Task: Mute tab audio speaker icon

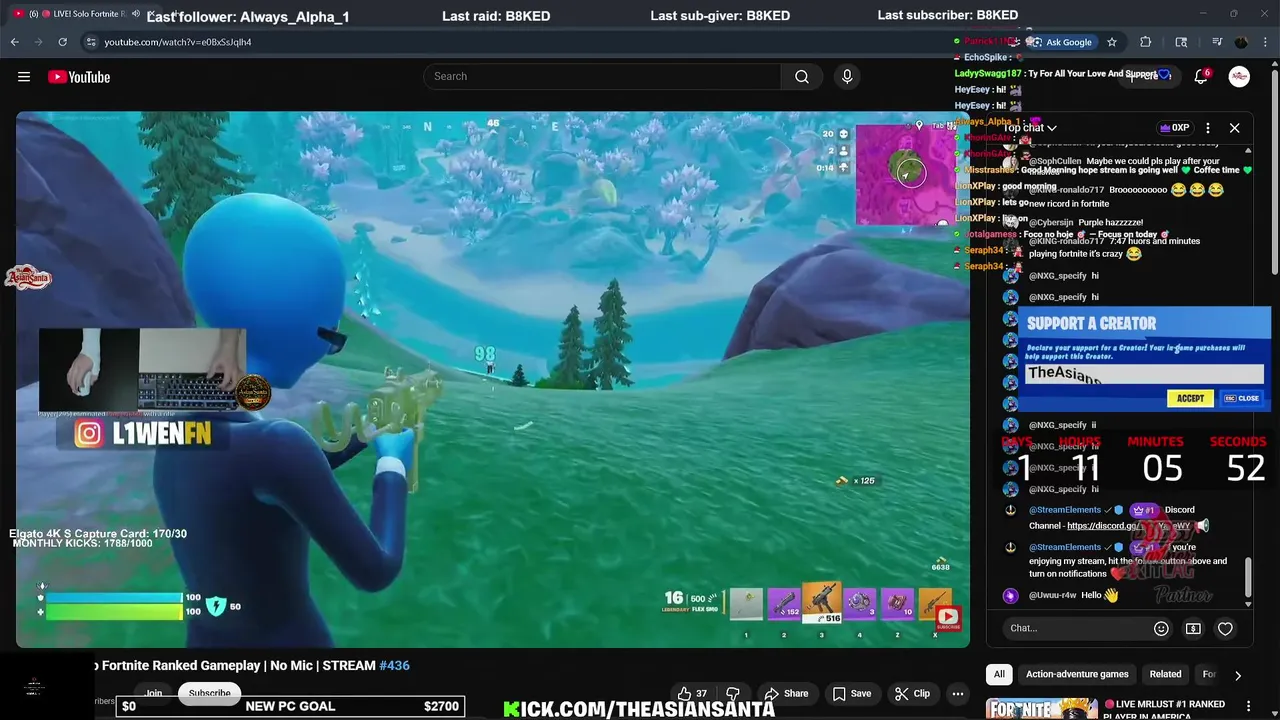Action: [x=136, y=14]
